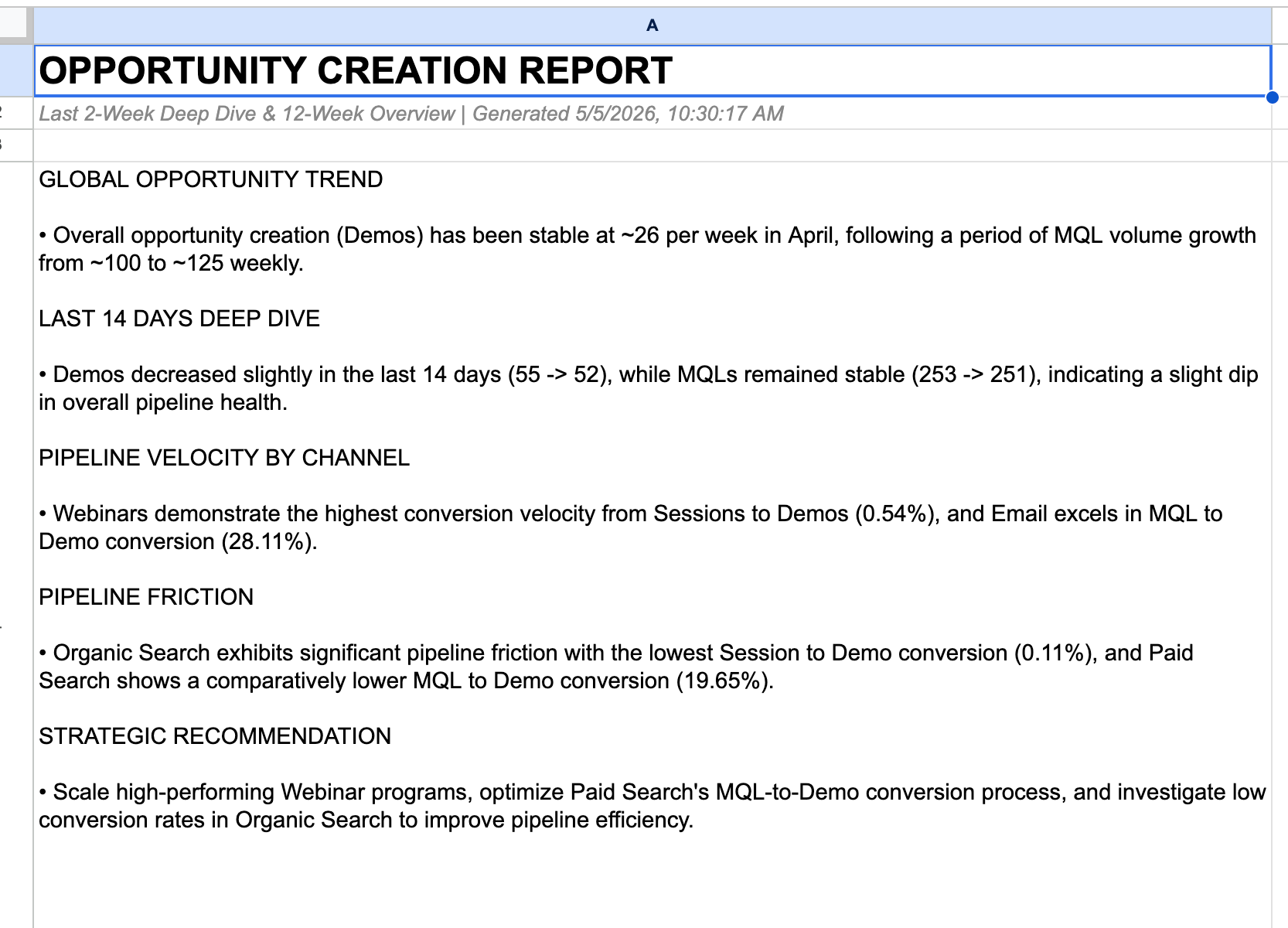Image resolution: width=1288 pixels, height=928 pixels.
Task: Click the PIPELINE FRICTION heading
Action: pos(146,597)
